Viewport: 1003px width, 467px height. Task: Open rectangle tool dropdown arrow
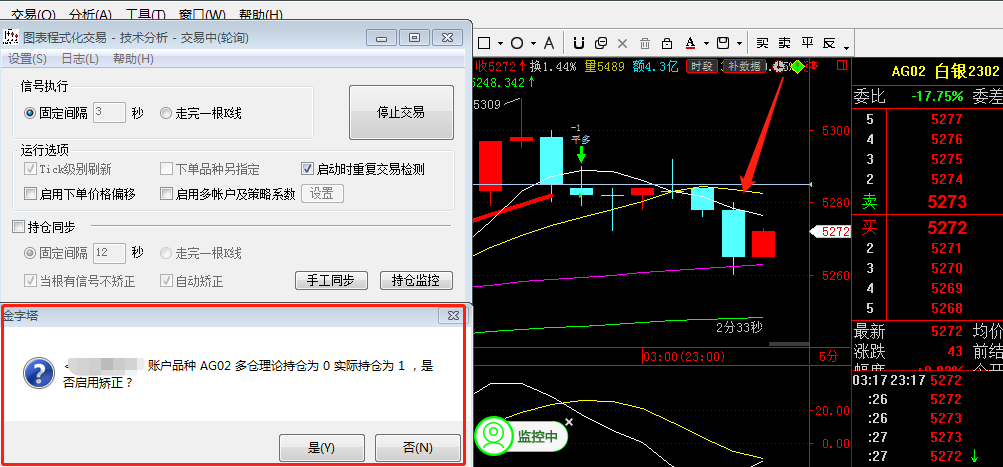click(500, 44)
